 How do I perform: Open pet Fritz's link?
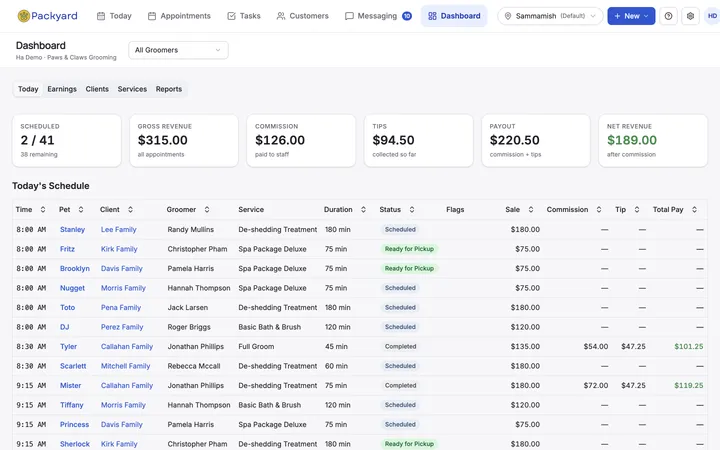click(x=67, y=249)
